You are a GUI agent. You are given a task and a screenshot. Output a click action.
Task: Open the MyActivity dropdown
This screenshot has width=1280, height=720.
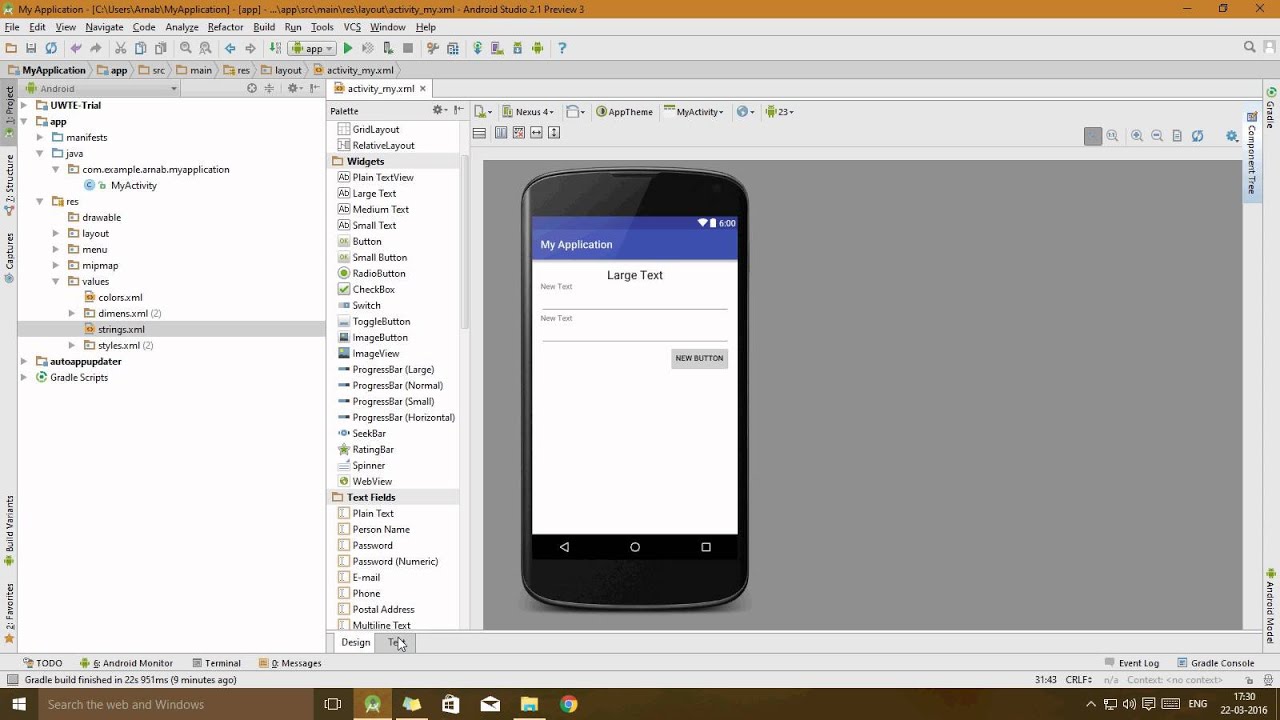tap(694, 111)
